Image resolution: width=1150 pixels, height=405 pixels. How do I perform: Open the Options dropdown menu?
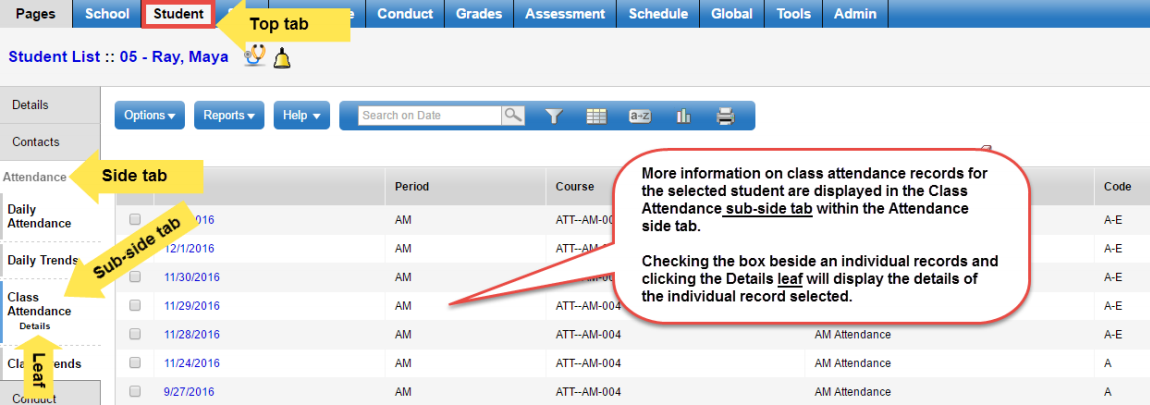point(150,115)
